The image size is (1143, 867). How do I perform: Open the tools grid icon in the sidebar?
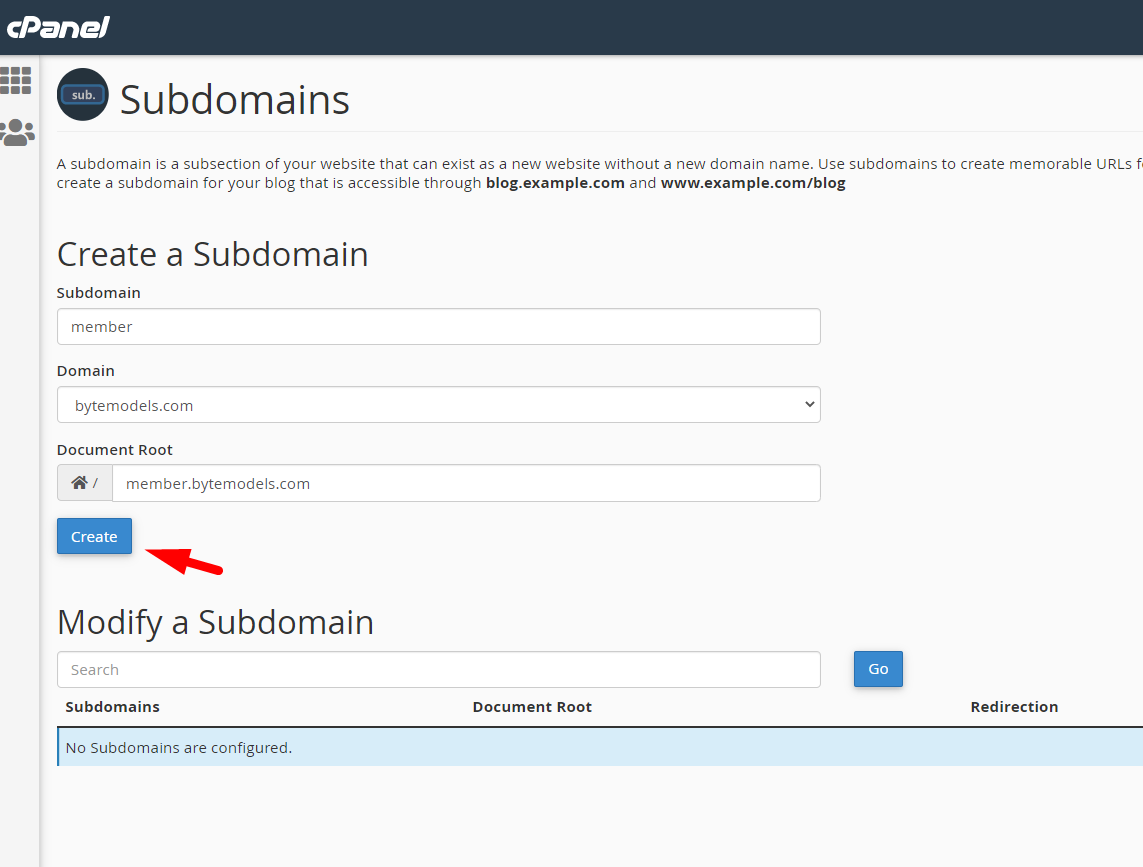pyautogui.click(x=16, y=81)
